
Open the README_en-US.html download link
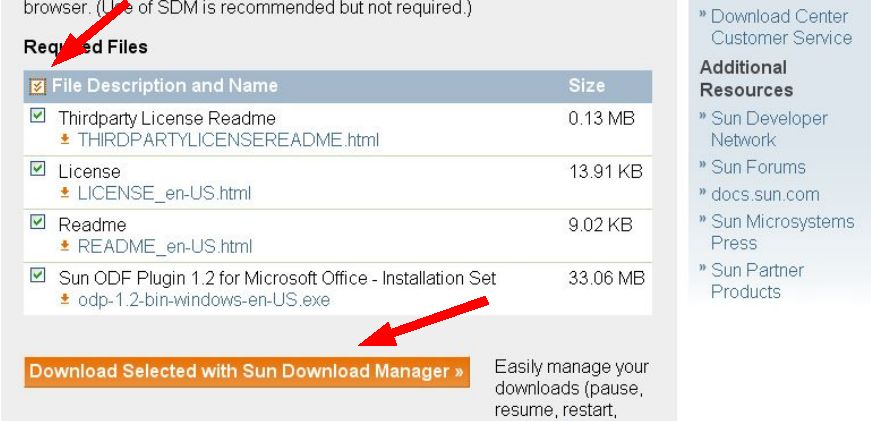pyautogui.click(x=165, y=247)
